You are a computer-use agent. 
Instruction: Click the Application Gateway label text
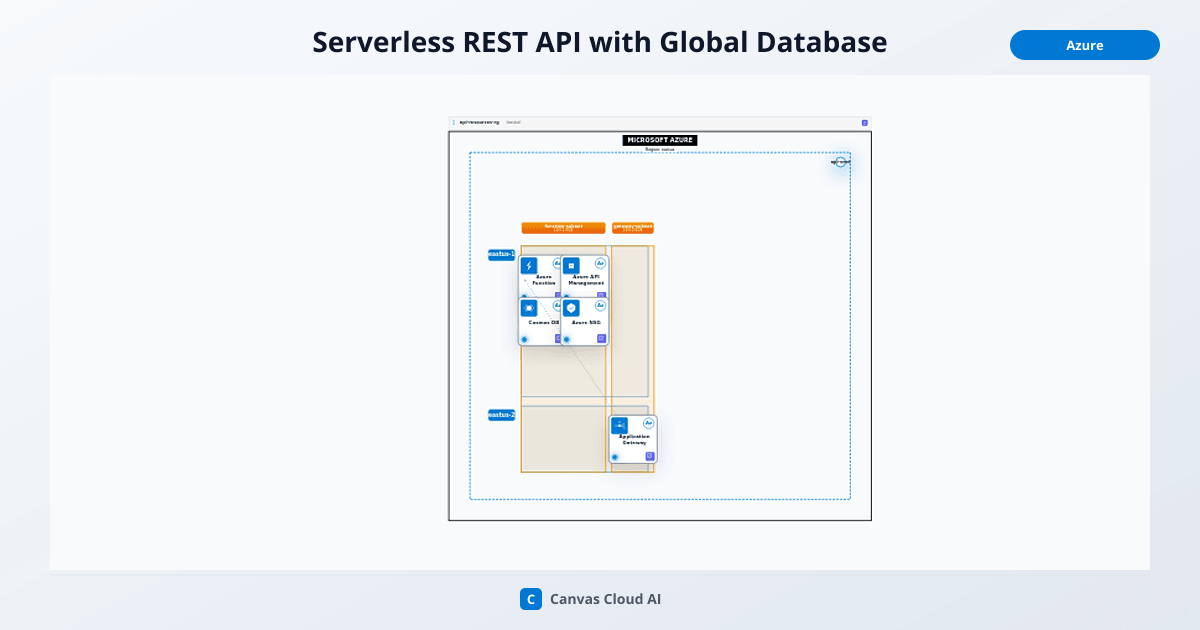pos(634,439)
